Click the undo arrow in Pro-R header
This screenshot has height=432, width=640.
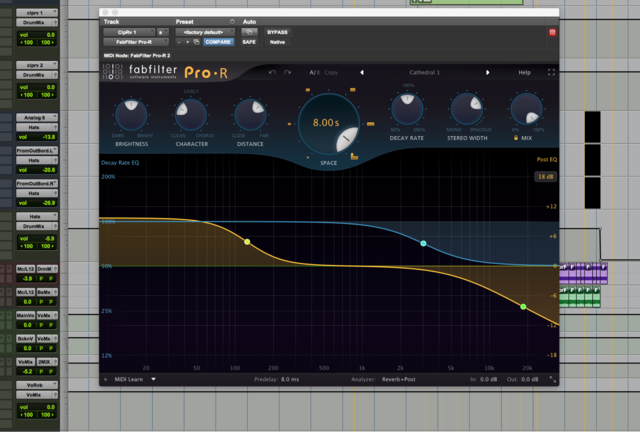coord(272,72)
